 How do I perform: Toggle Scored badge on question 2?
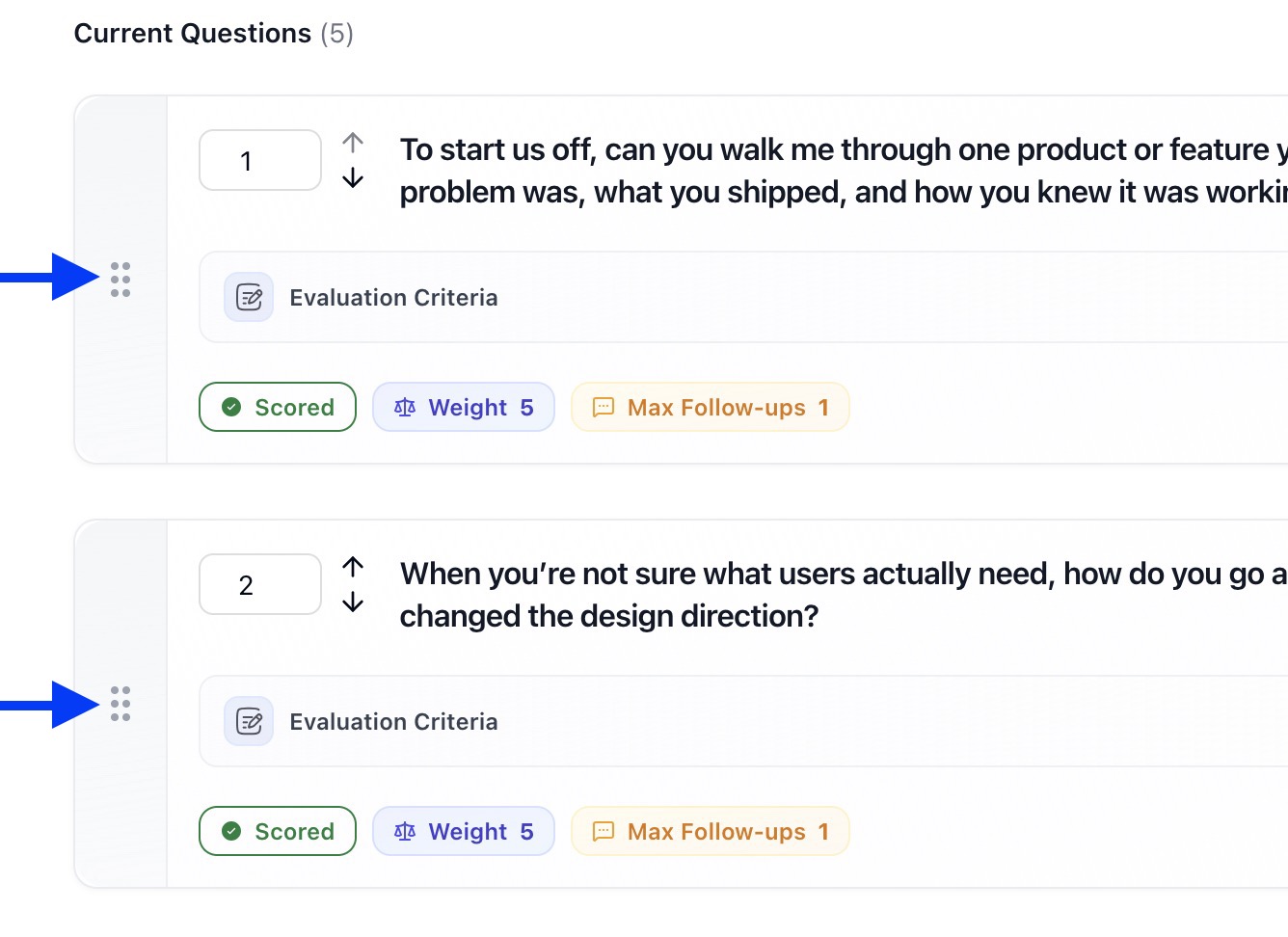point(278,831)
